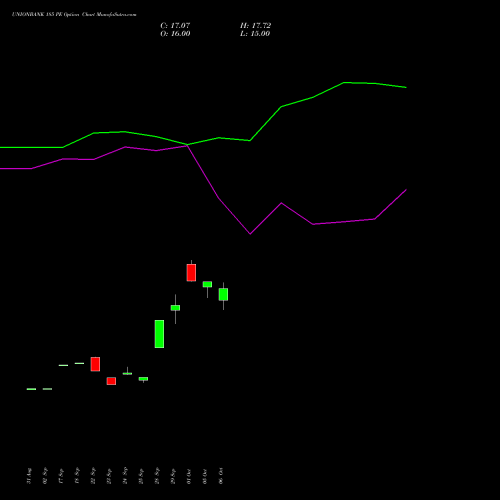Click the green candle for 05 Oct

pos(207,284)
